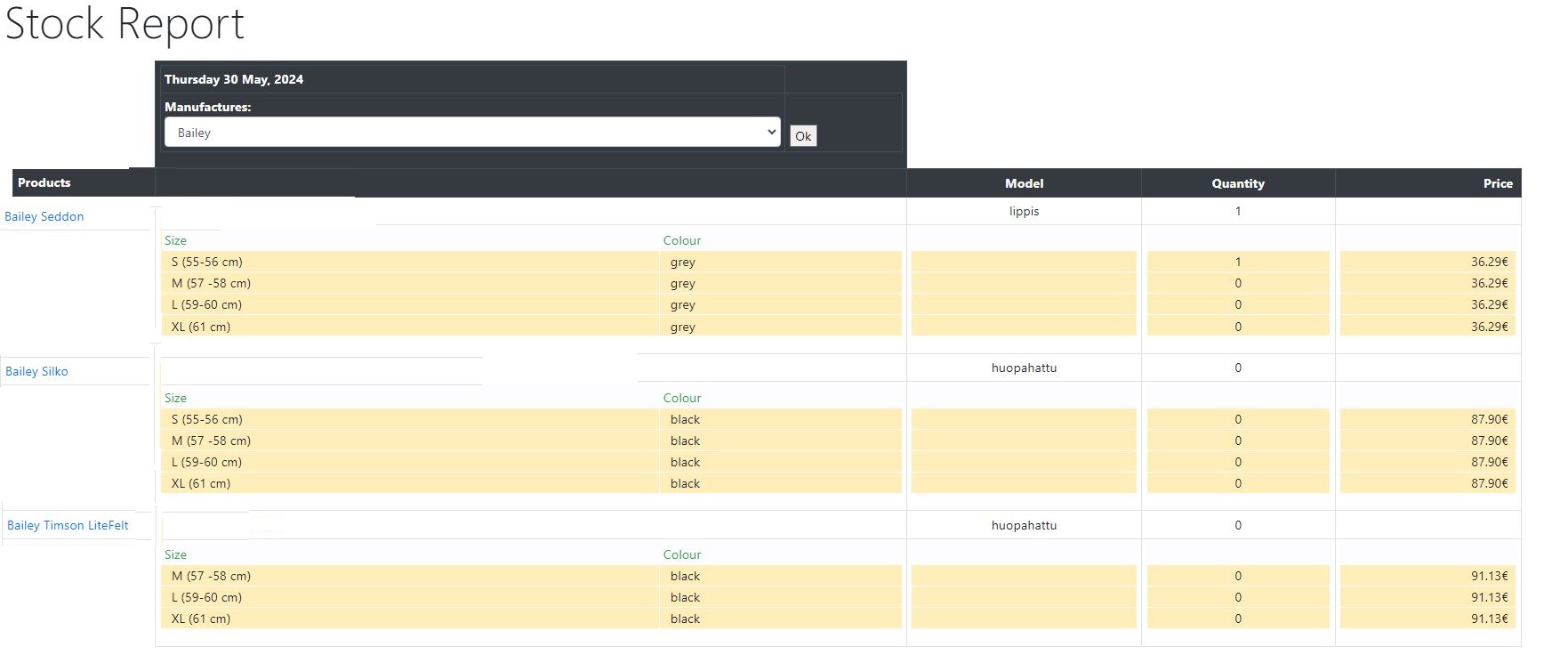Click 36.29€ price in Seddon L (59-60 cm) row
Image resolution: width=1568 pixels, height=663 pixels.
pos(1489,304)
